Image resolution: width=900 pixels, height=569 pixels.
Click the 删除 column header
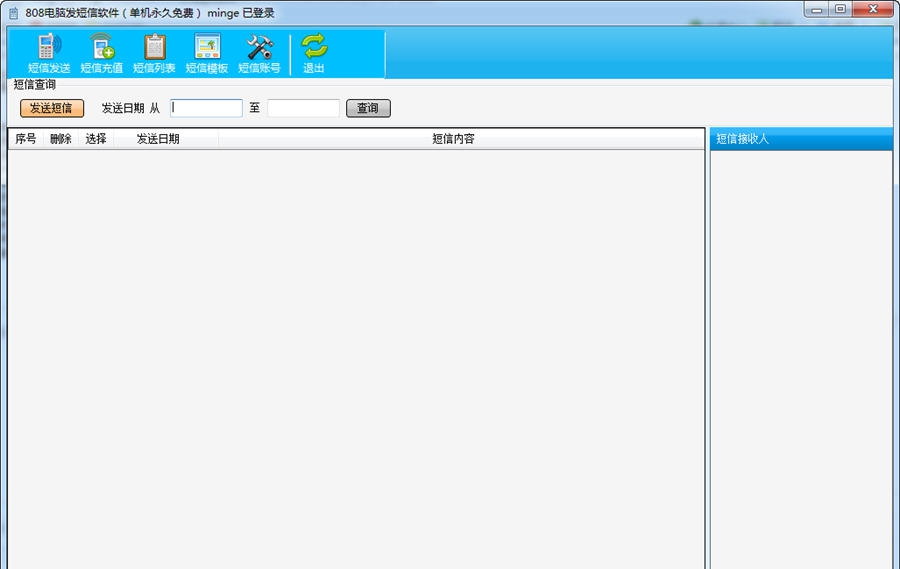[x=61, y=139]
